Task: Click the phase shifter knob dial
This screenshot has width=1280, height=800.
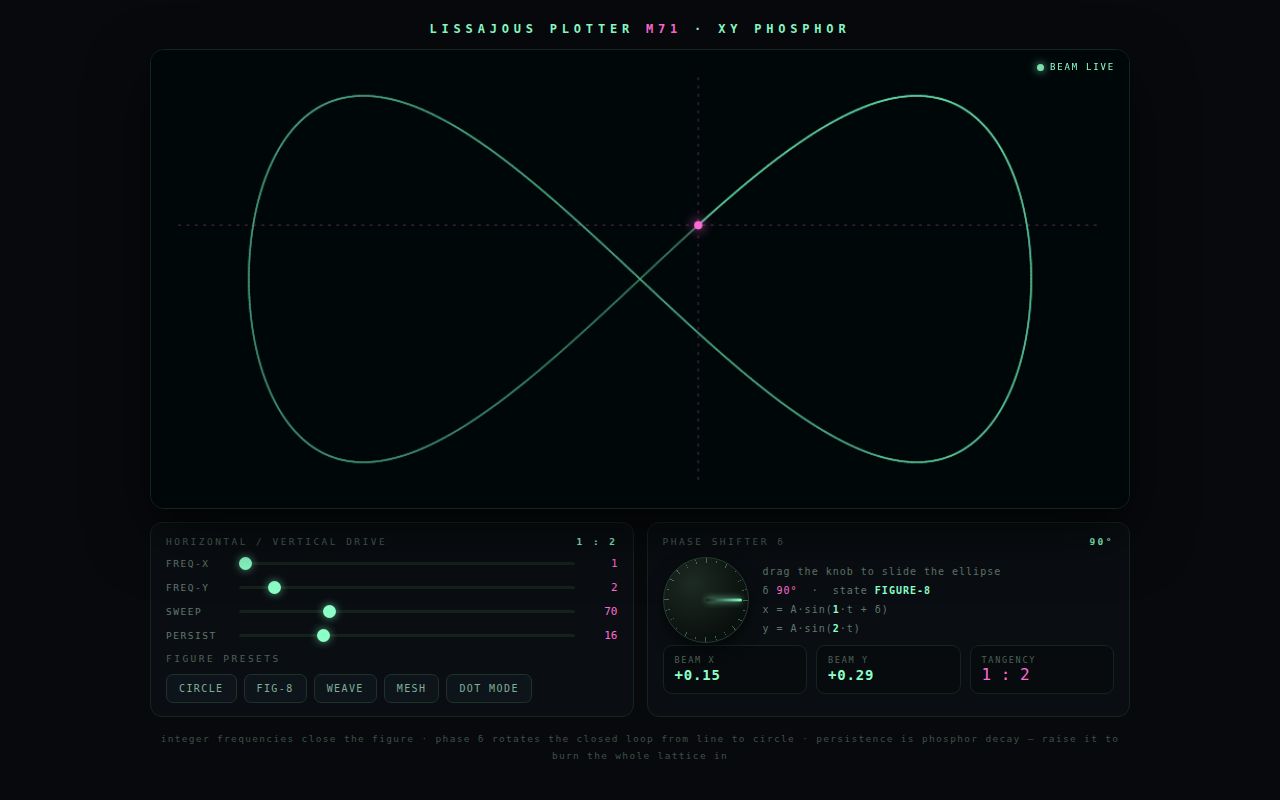Action: point(706,600)
